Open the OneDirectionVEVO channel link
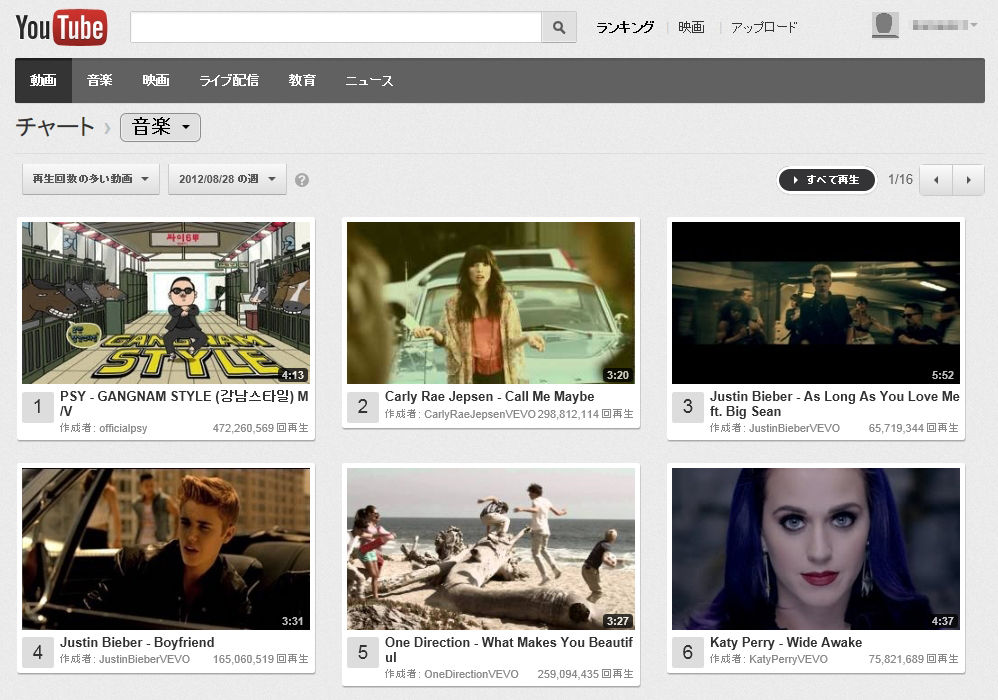Image resolution: width=998 pixels, height=700 pixels. tap(471, 674)
